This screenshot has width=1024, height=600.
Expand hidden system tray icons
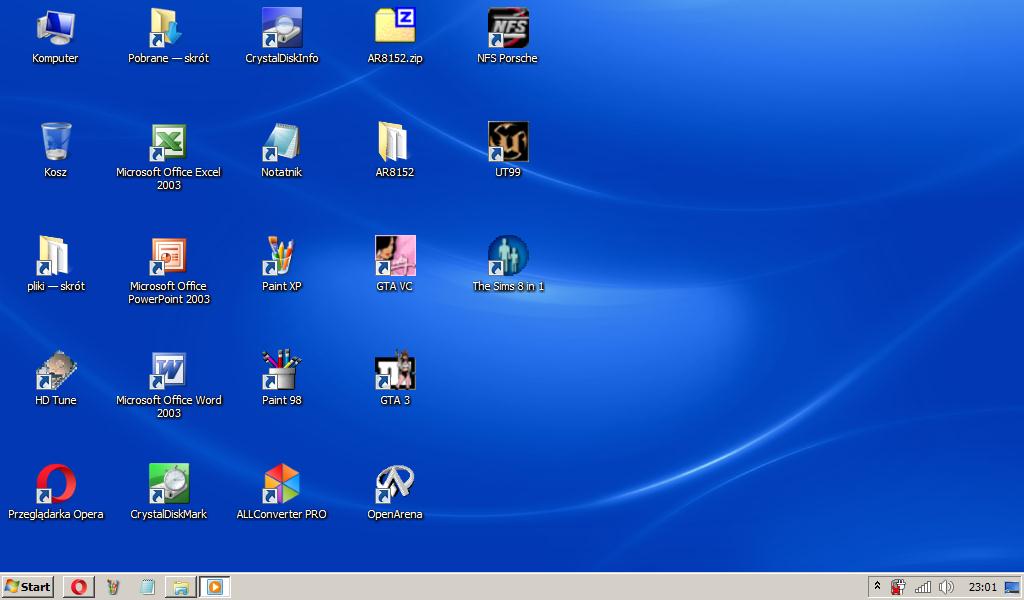pyautogui.click(x=878, y=586)
